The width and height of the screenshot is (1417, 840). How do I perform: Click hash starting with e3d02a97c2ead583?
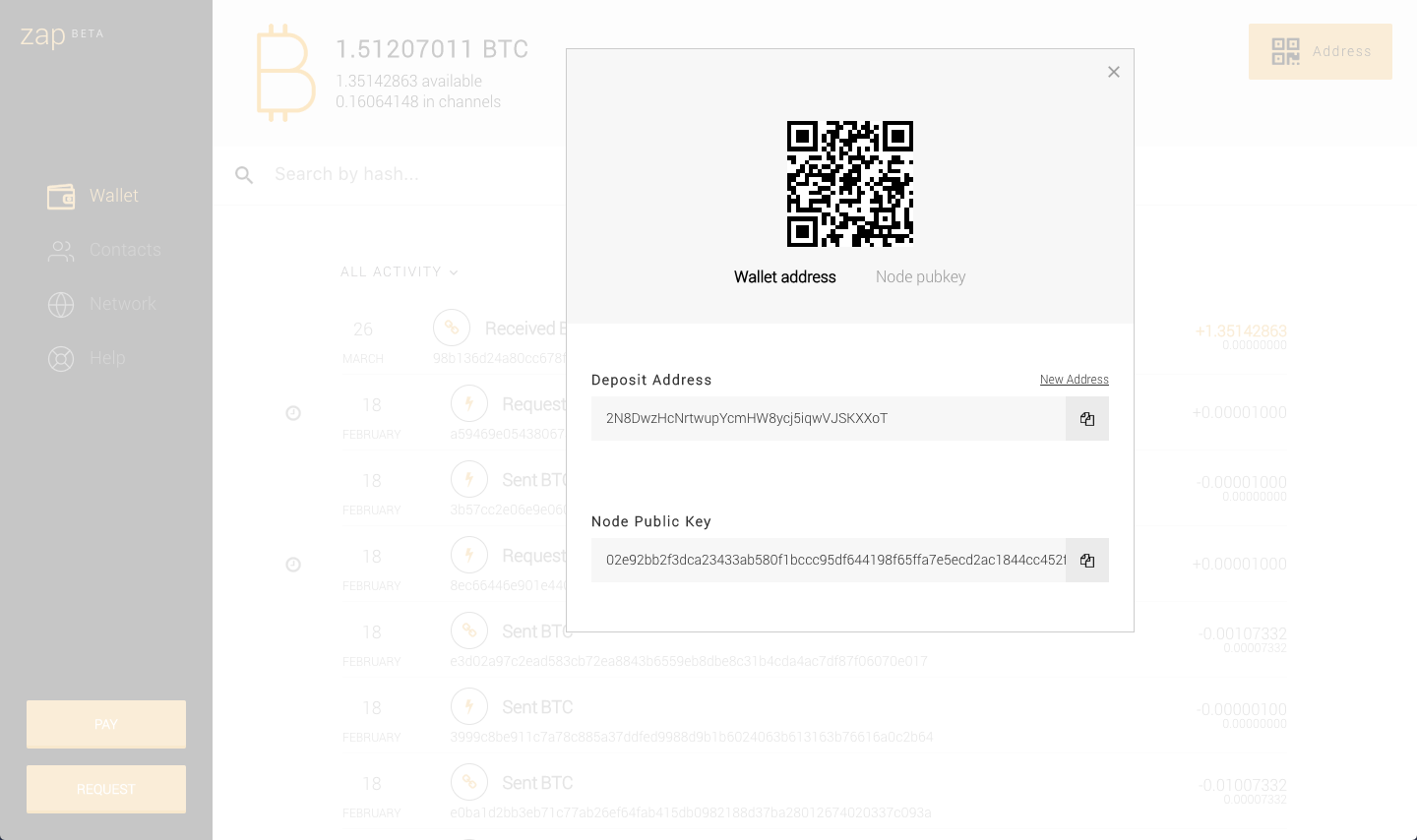tap(689, 661)
